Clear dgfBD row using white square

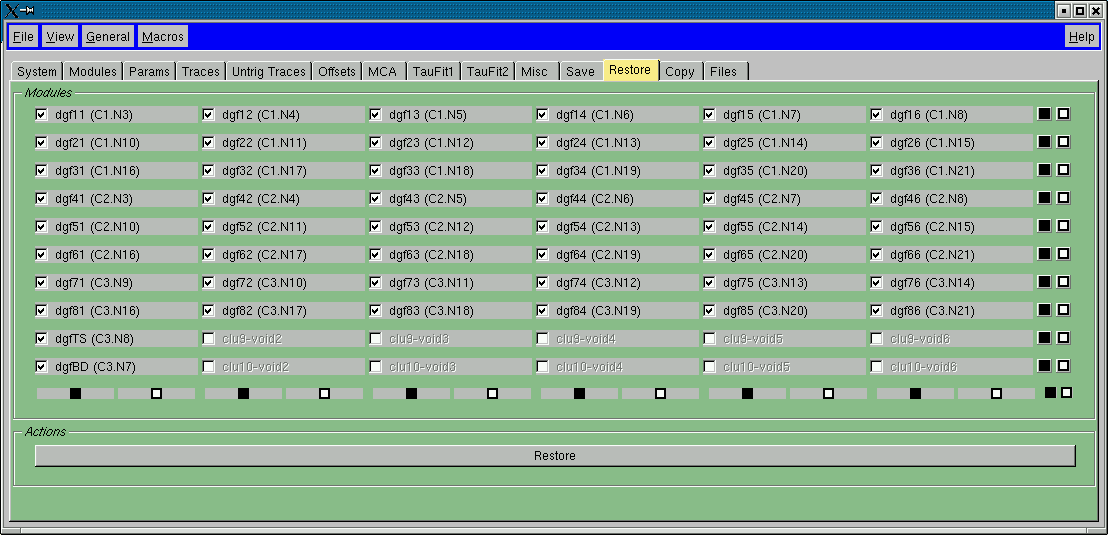(1063, 366)
